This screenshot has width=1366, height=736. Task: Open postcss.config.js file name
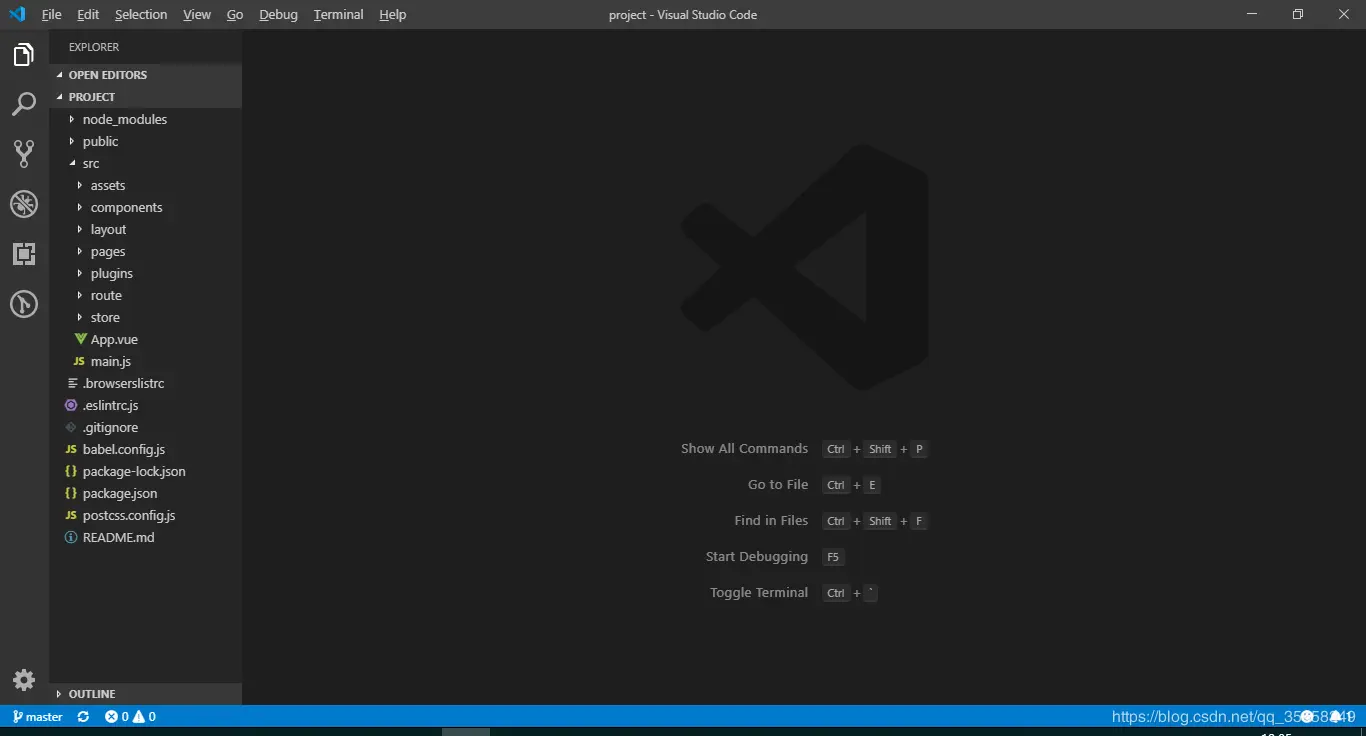pos(129,515)
